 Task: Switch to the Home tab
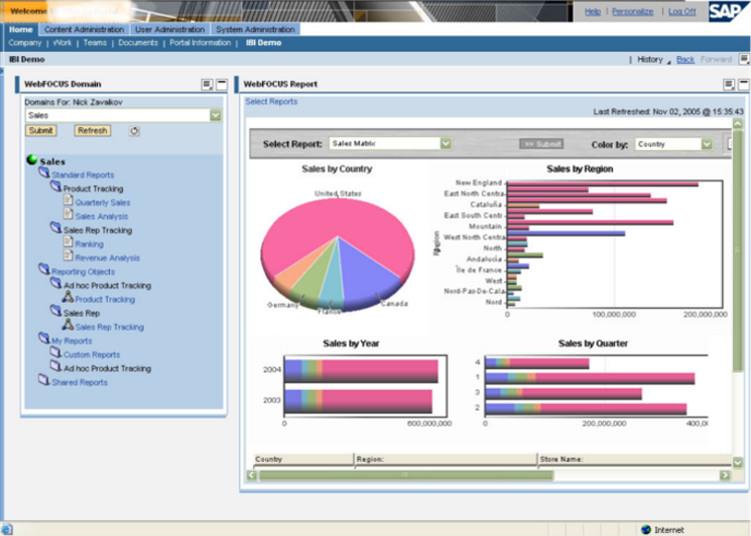pos(21,29)
